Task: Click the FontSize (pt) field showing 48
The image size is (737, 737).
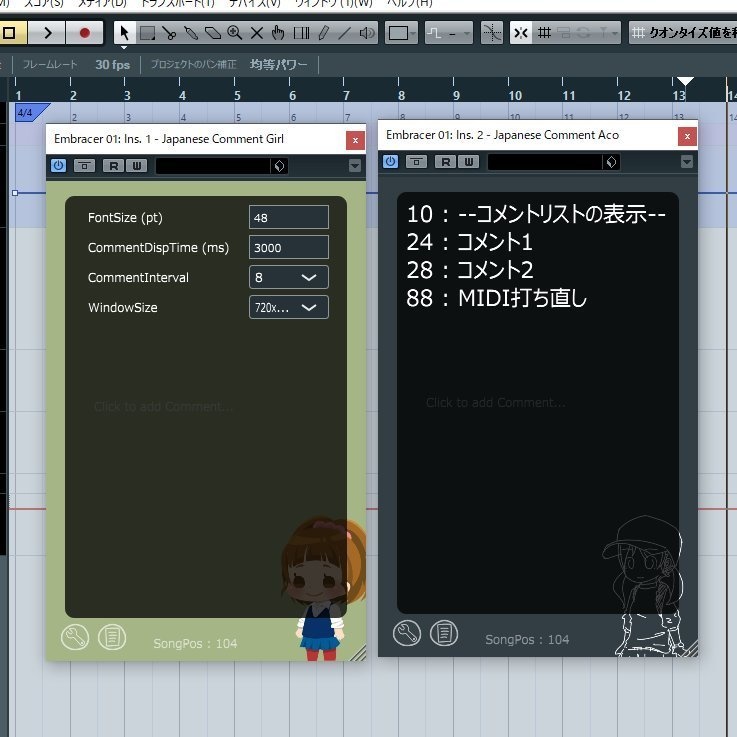Action: point(289,217)
